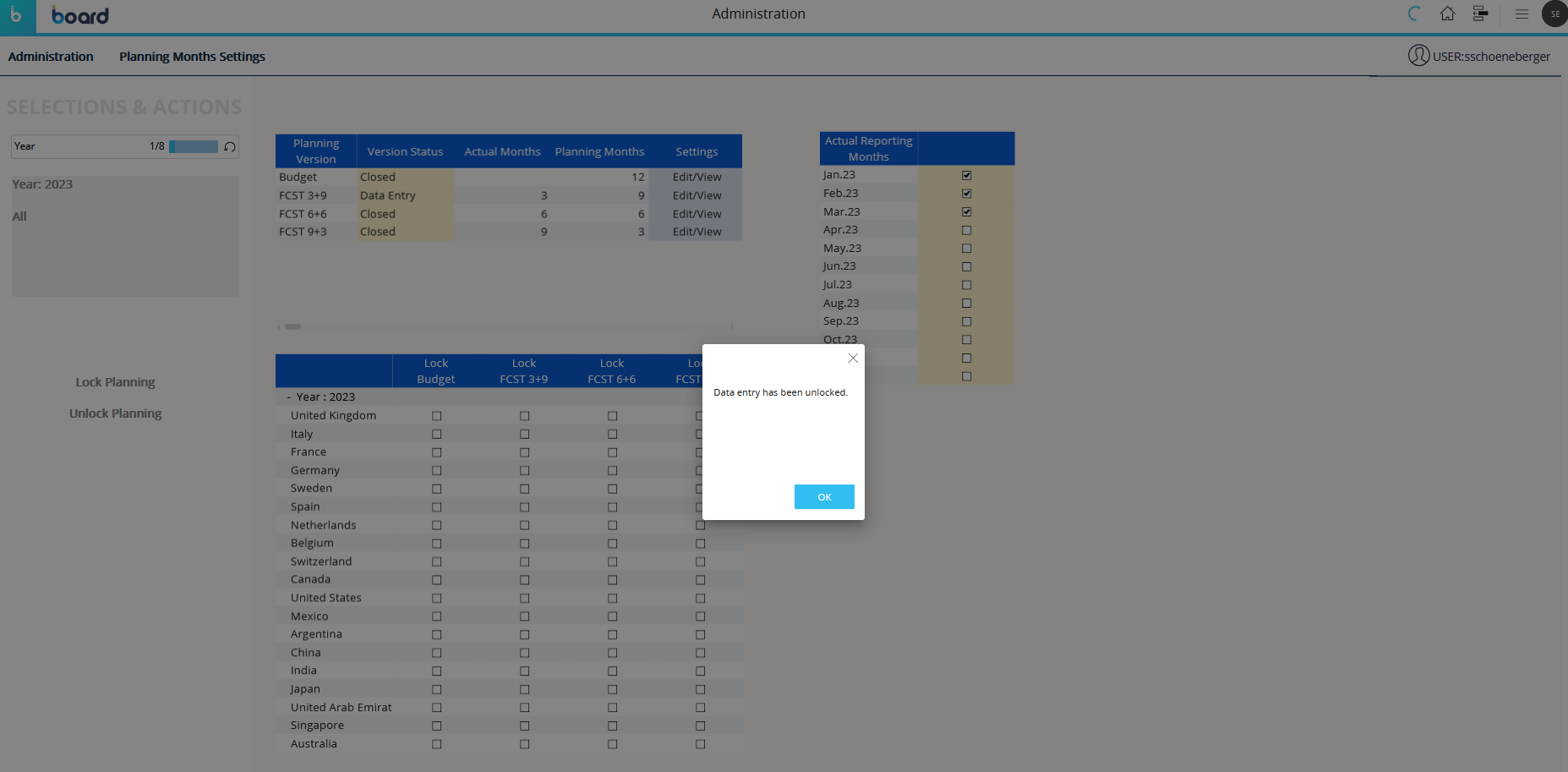Check the Sep.23 actual reporting month
Viewport: 1568px width, 772px height.
pyautogui.click(x=966, y=321)
